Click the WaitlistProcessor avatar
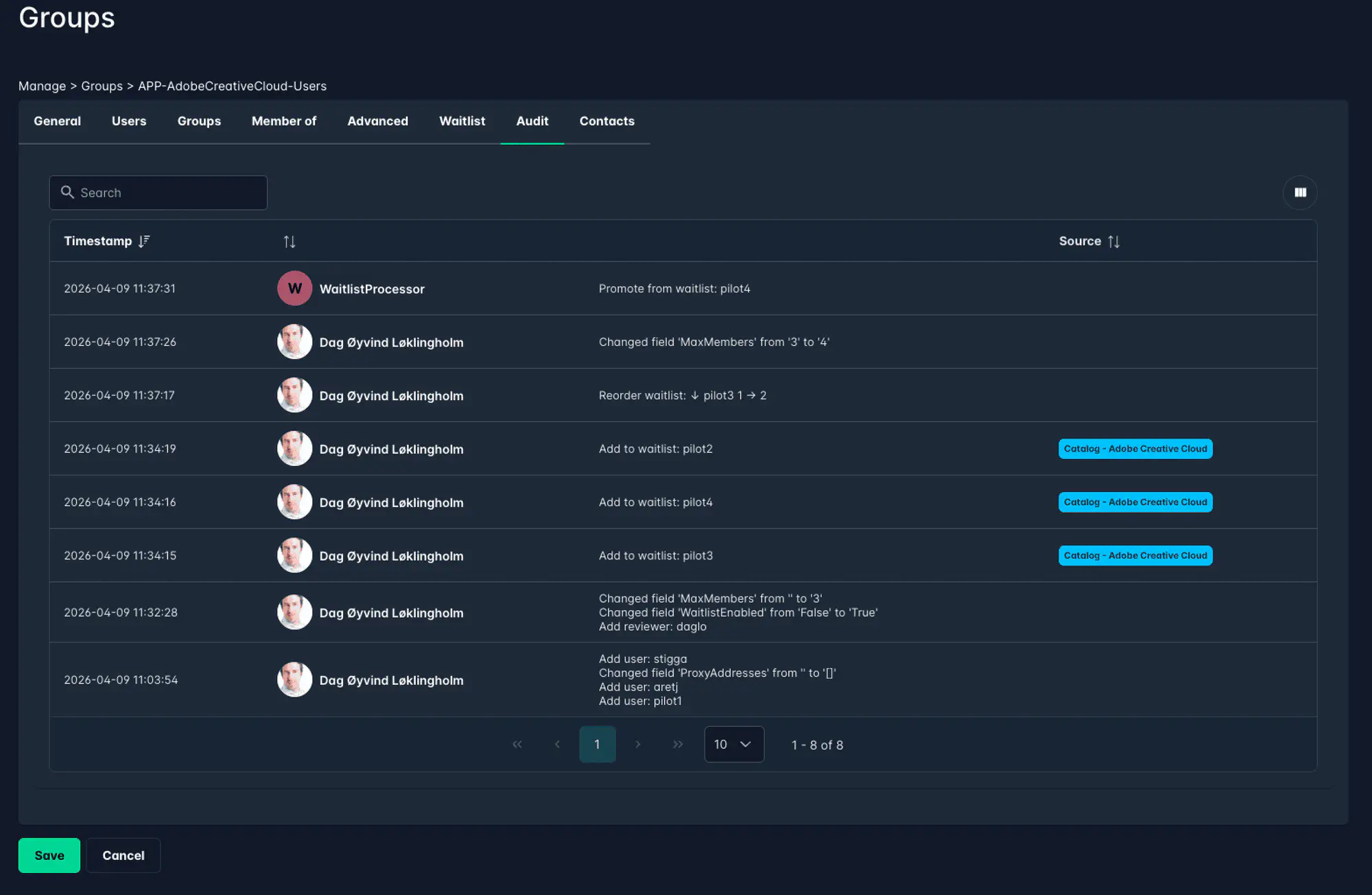Image resolution: width=1372 pixels, height=895 pixels. coord(294,288)
